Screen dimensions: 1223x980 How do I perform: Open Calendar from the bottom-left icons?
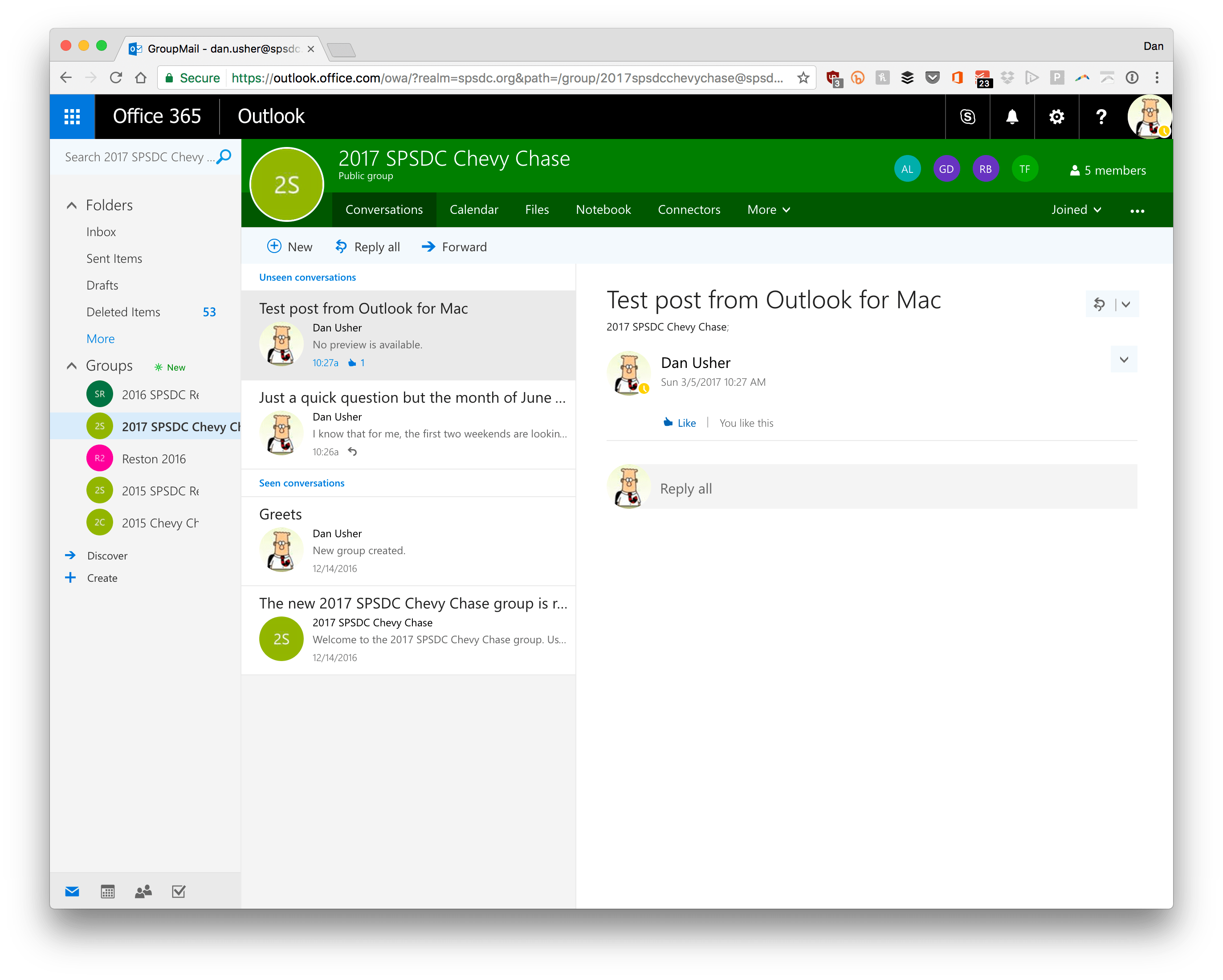(x=108, y=891)
